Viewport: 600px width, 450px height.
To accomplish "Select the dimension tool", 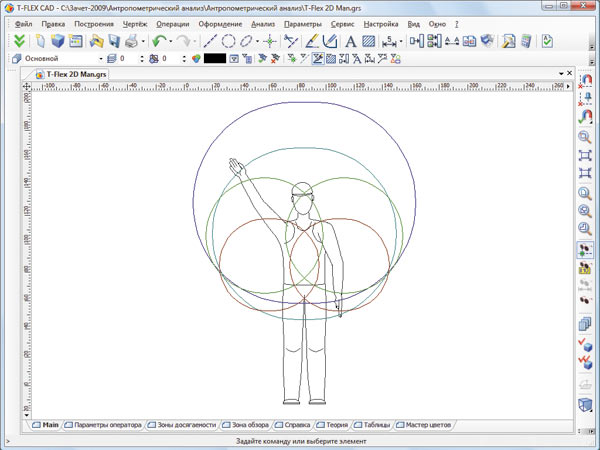I will (389, 41).
